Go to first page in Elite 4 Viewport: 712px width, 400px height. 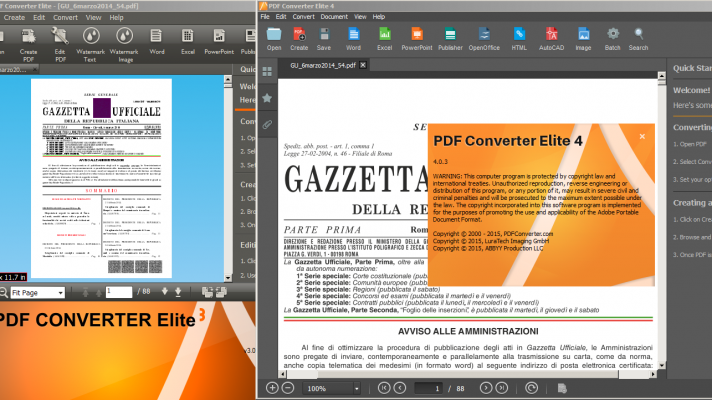tap(384, 388)
